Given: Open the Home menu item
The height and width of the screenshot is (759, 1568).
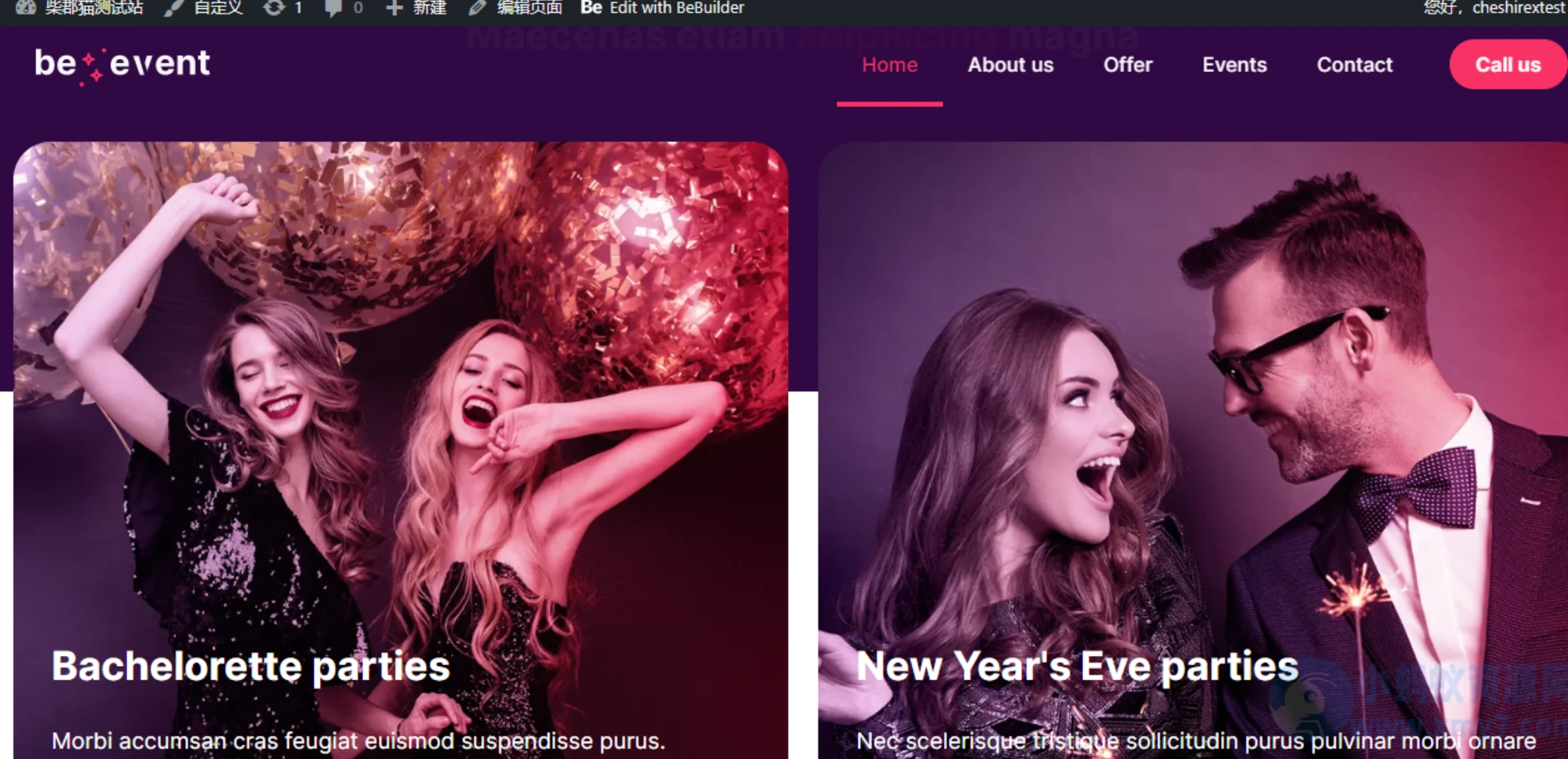Looking at the screenshot, I should click(890, 65).
